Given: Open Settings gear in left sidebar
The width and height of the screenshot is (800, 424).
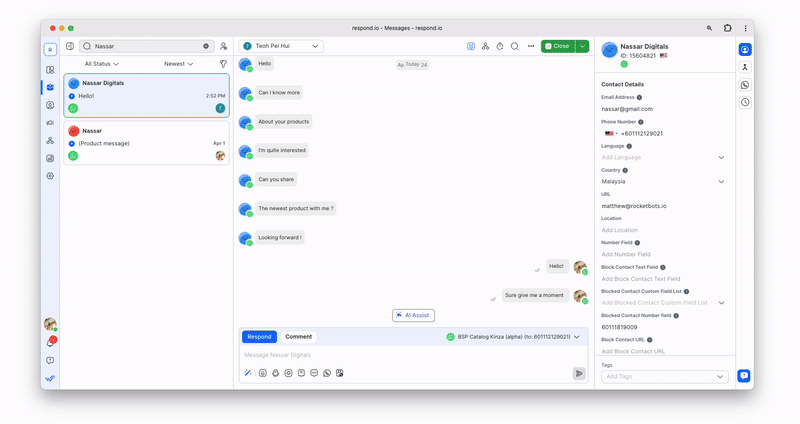Looking at the screenshot, I should [50, 175].
